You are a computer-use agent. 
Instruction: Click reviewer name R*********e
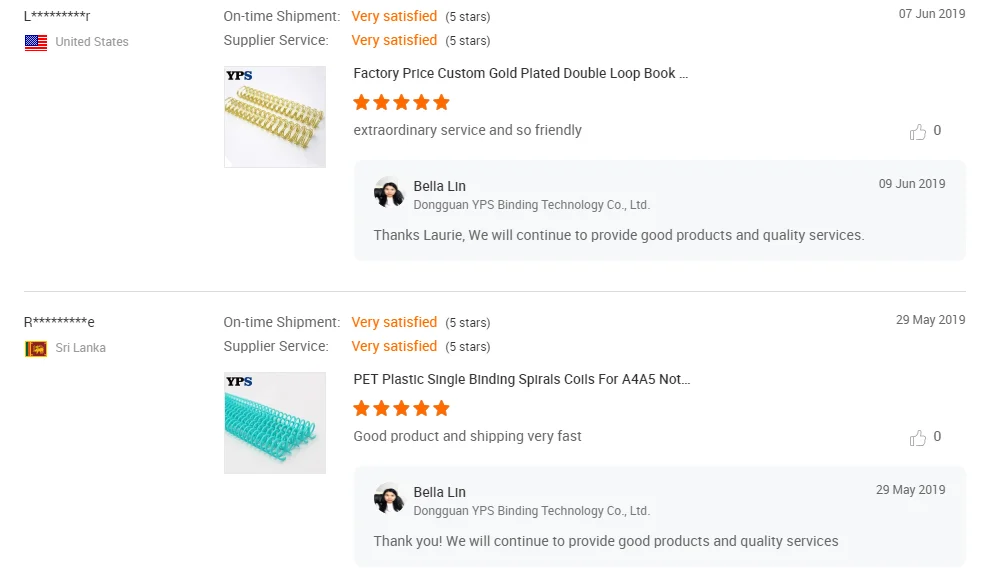coord(59,322)
